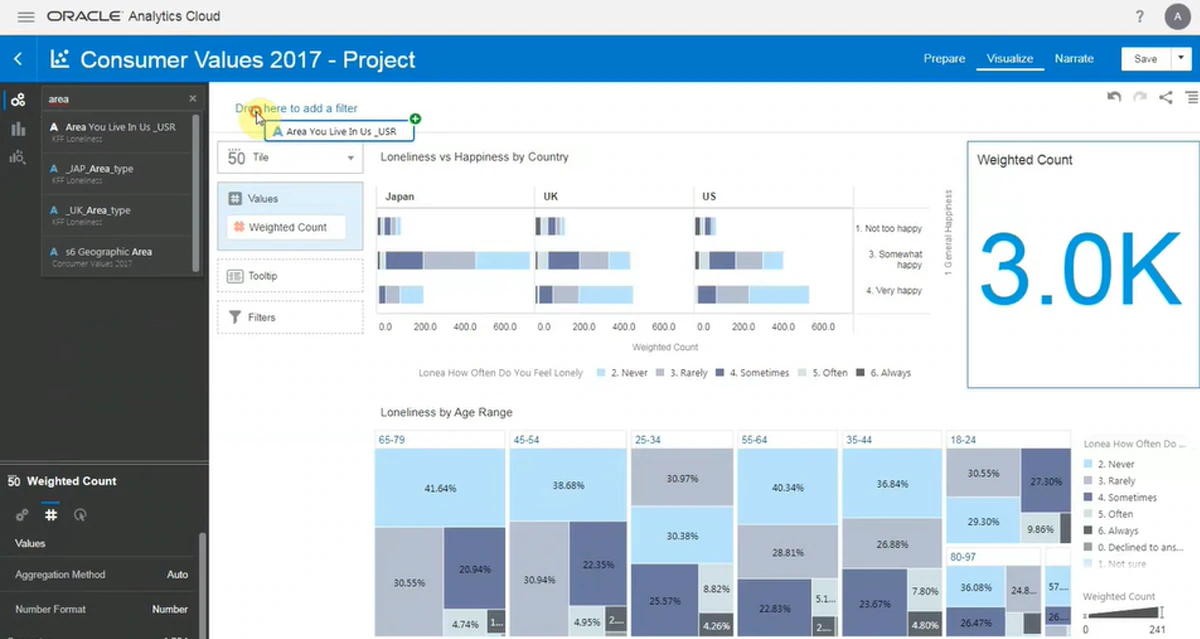Screen dimensions: 1200x639
Task: Open the canvas menu icon
Action: click(x=1191, y=97)
